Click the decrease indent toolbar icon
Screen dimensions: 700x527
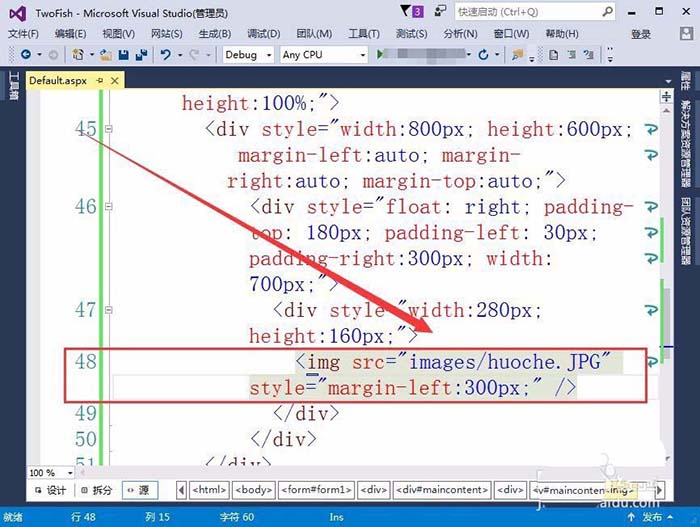tap(571, 55)
